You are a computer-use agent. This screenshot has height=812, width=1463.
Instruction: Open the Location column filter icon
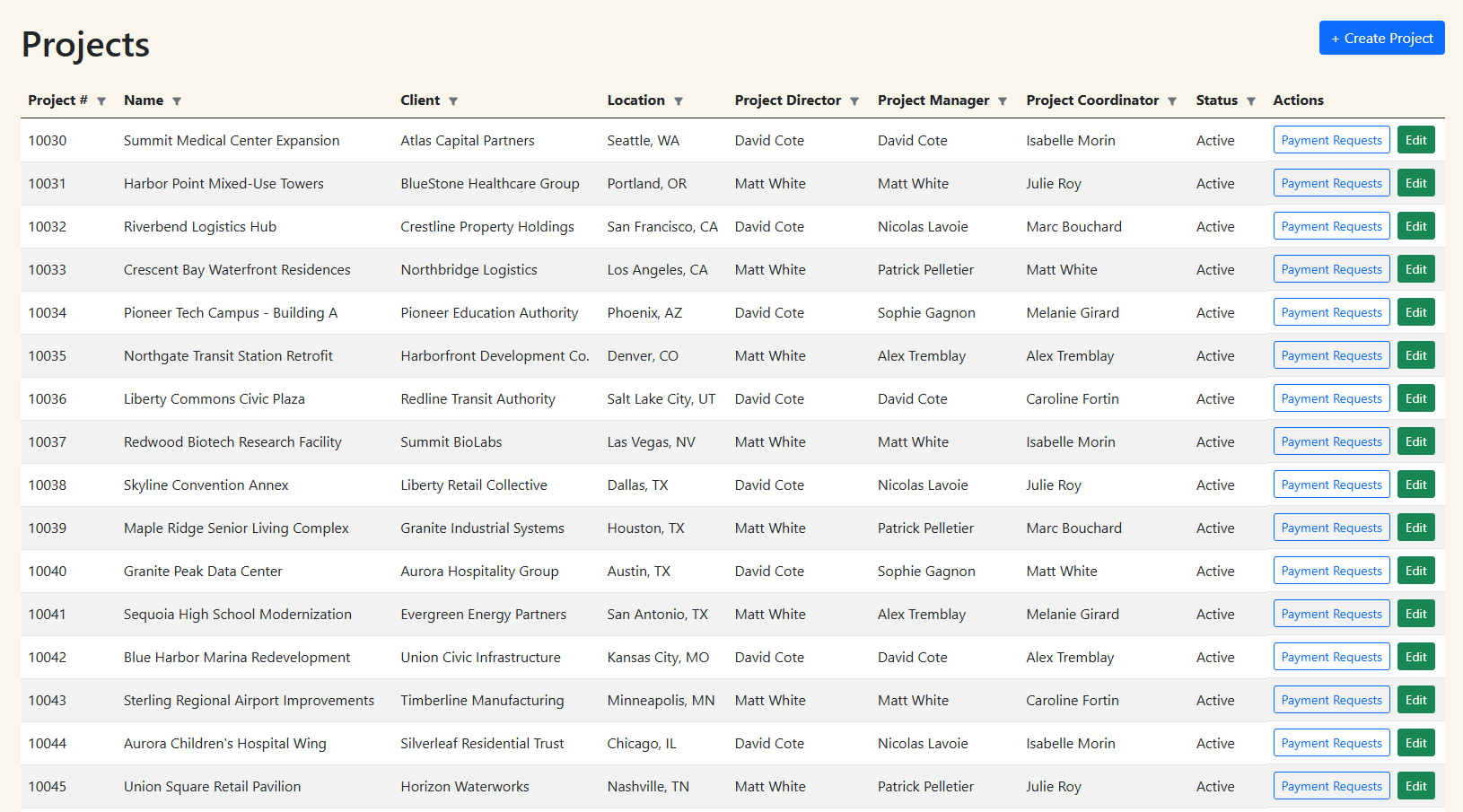click(679, 101)
